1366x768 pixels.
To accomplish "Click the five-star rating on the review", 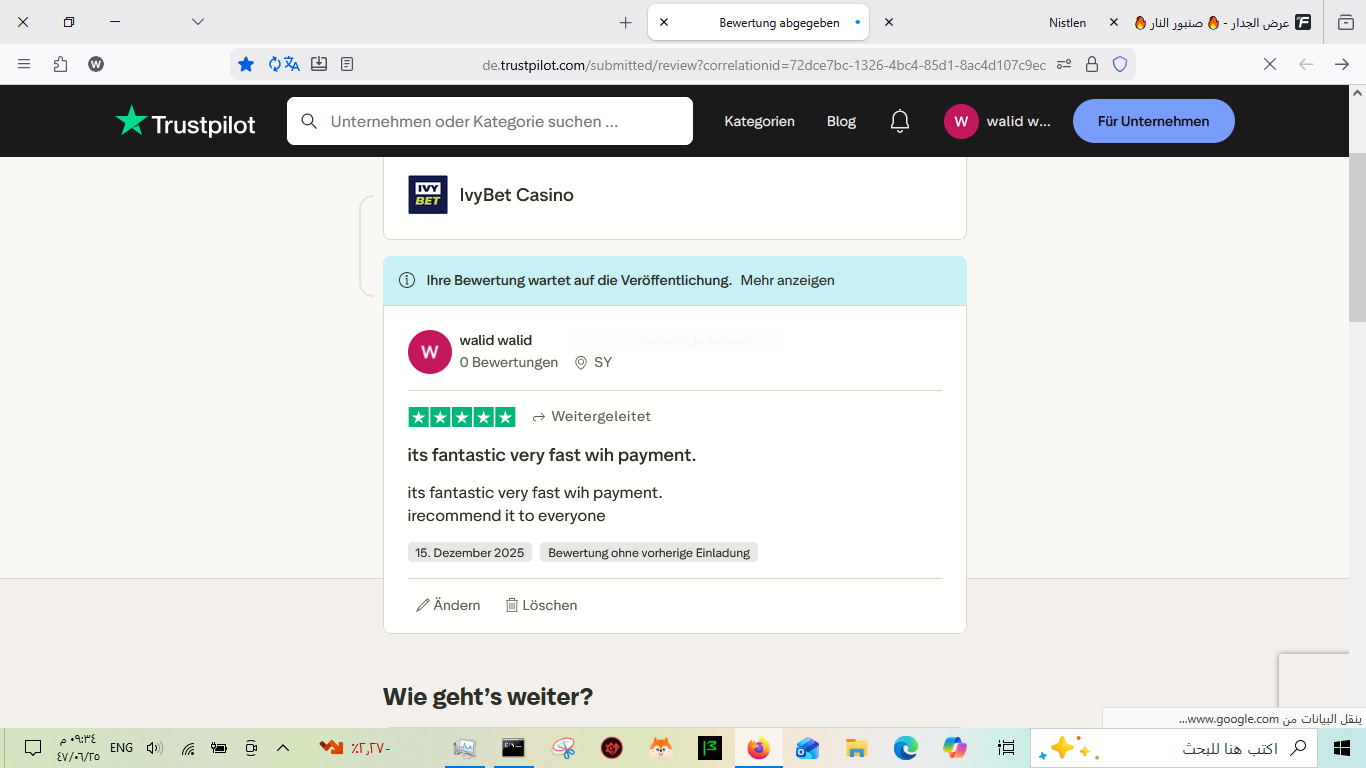I will 462,417.
